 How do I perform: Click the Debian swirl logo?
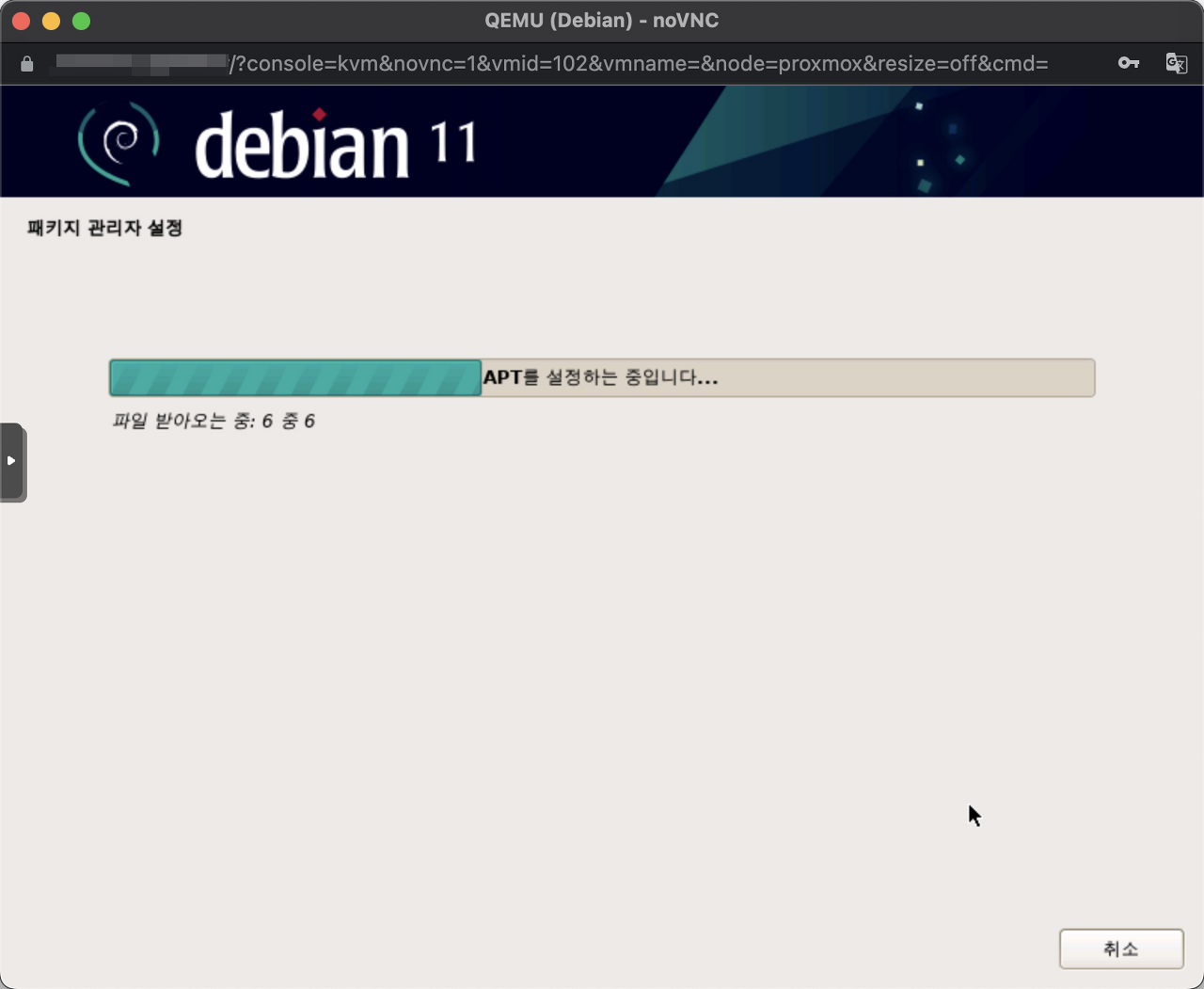tap(119, 143)
